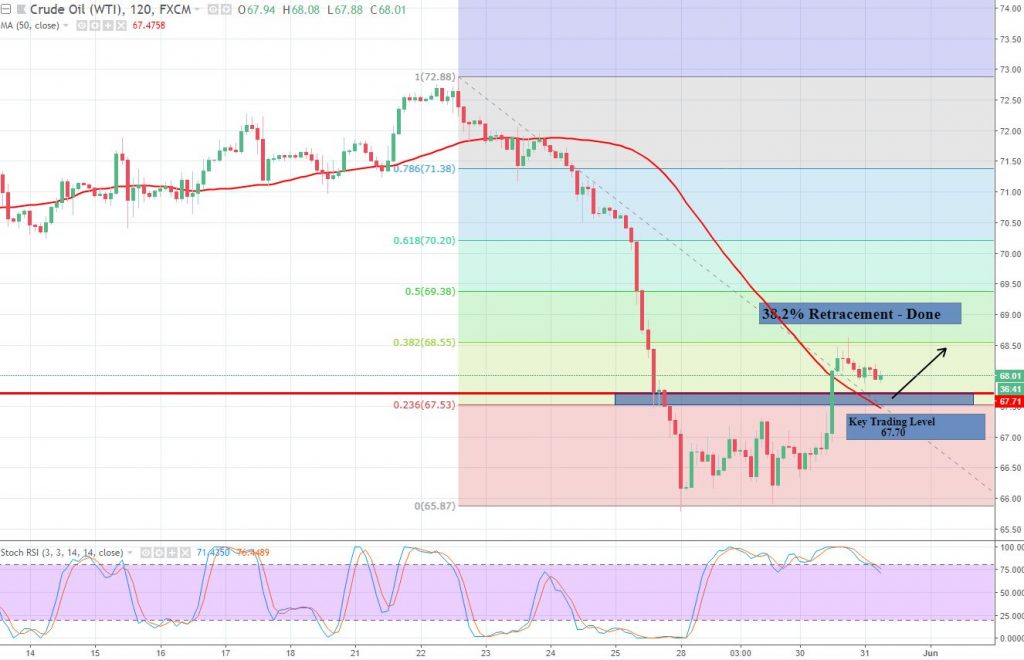1024x660 pixels.
Task: Hide the MA (50, close) line via its eye icon
Action: click(x=82, y=25)
